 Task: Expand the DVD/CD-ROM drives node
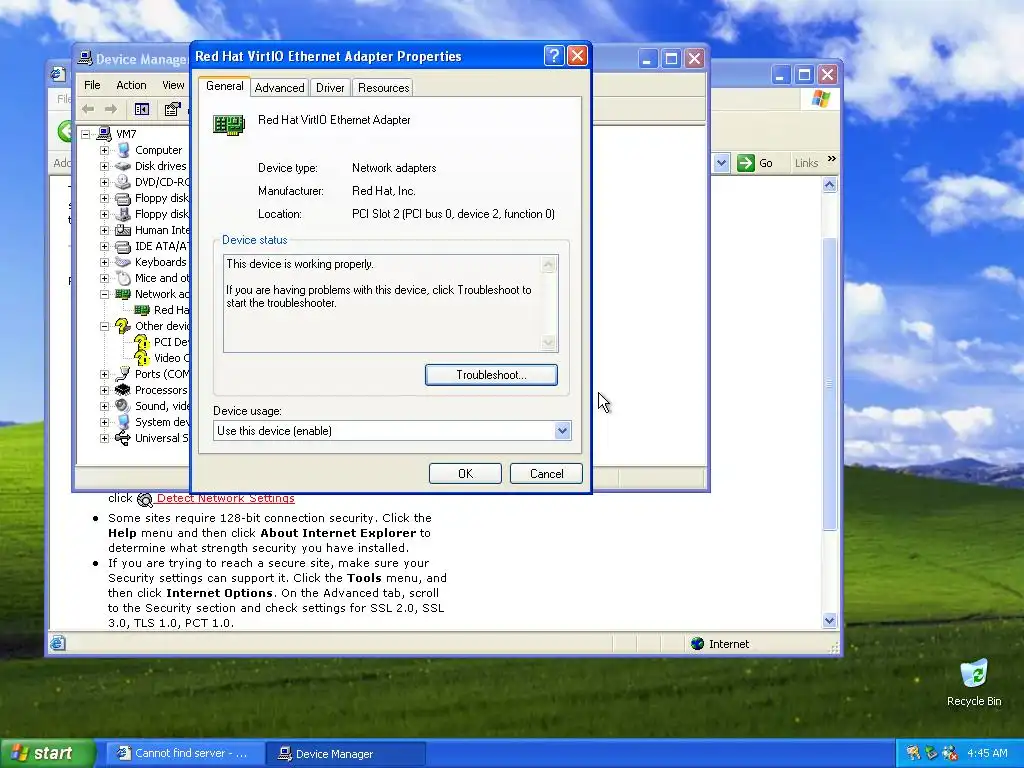pos(104,182)
